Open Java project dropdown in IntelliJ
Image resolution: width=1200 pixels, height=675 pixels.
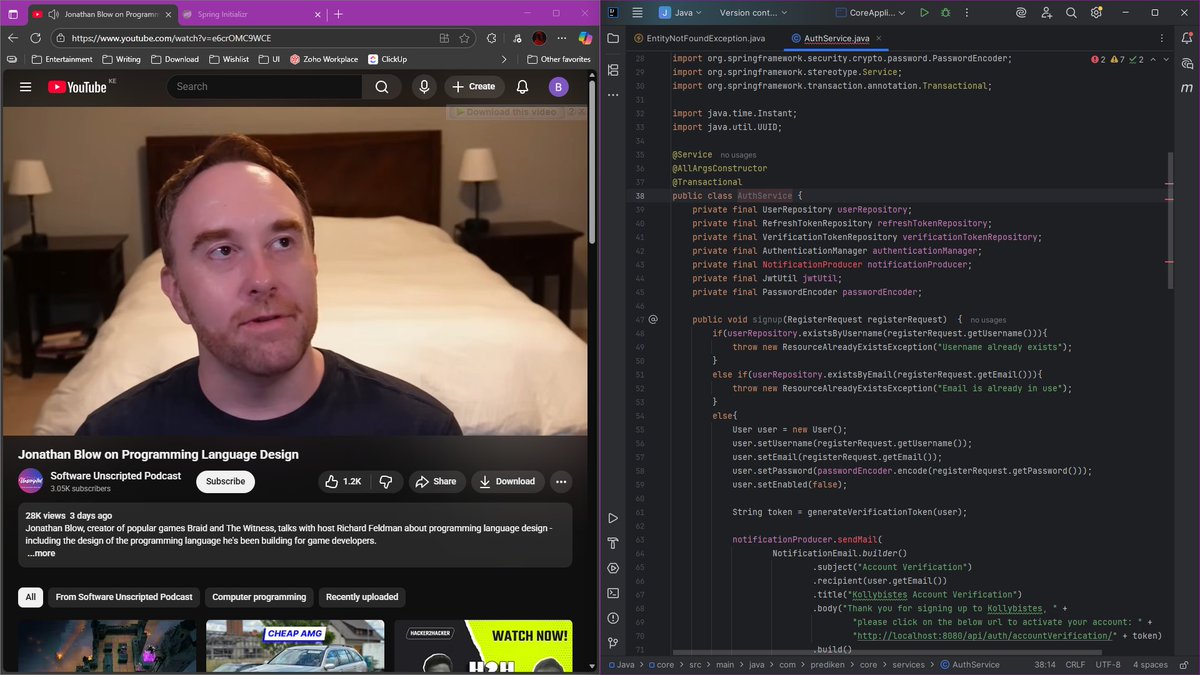681,13
